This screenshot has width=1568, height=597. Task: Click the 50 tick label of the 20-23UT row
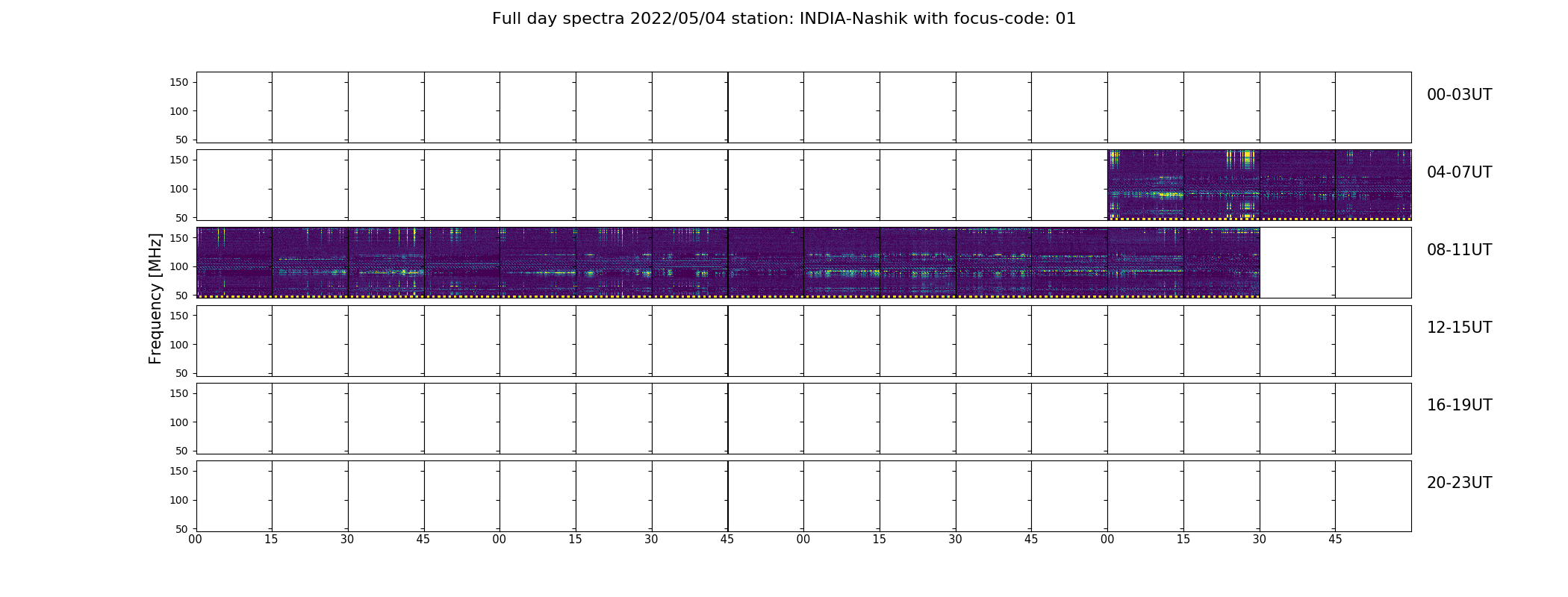tap(182, 528)
